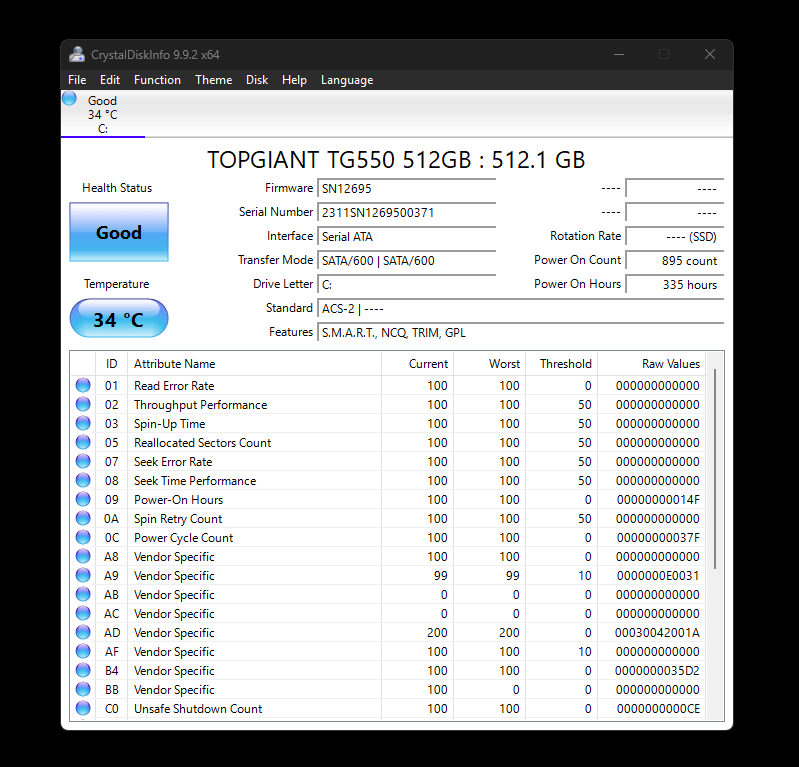Click status orb for Unsafe Shutdown Count
Image resolution: width=799 pixels, height=767 pixels.
pos(83,708)
